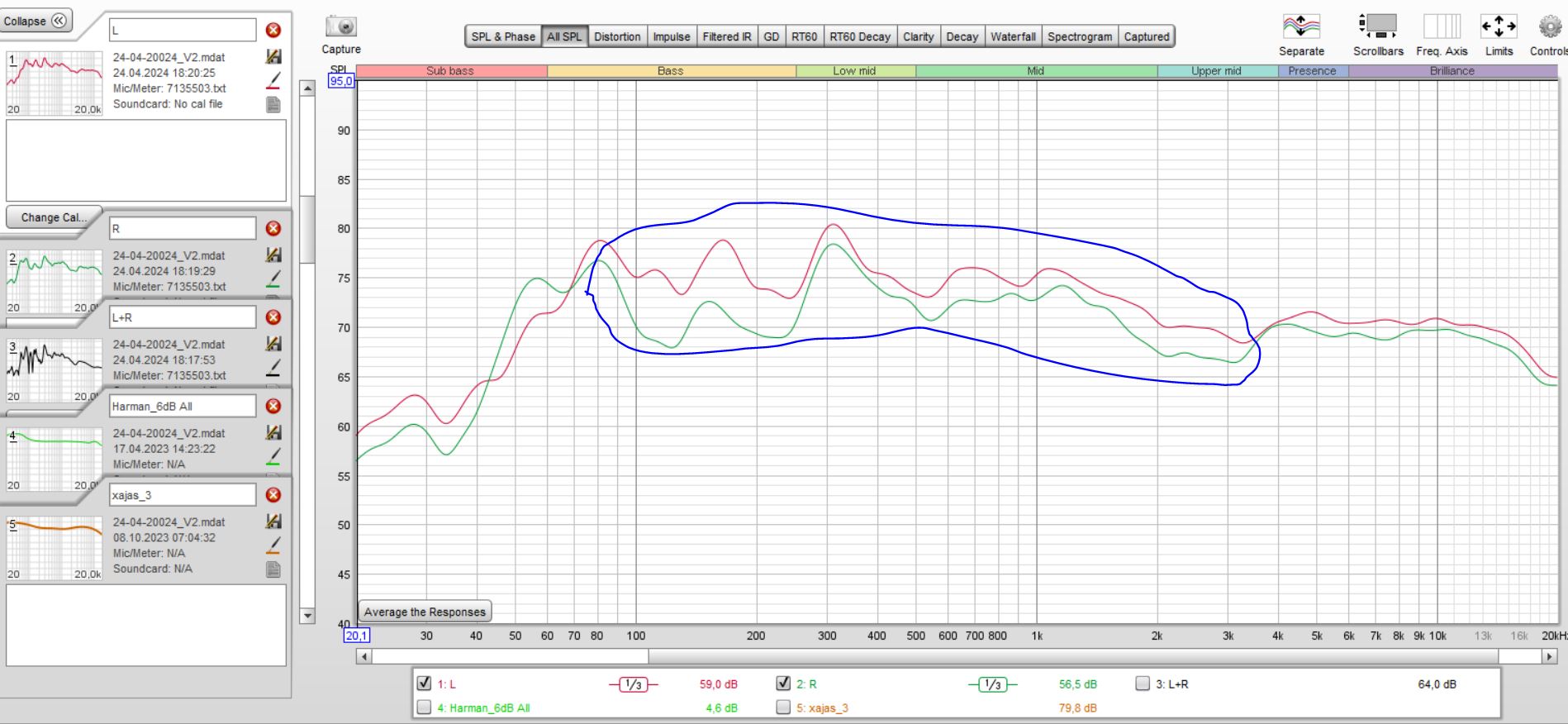Change trace colour of xajas_3
The height and width of the screenshot is (724, 1568).
tap(273, 545)
